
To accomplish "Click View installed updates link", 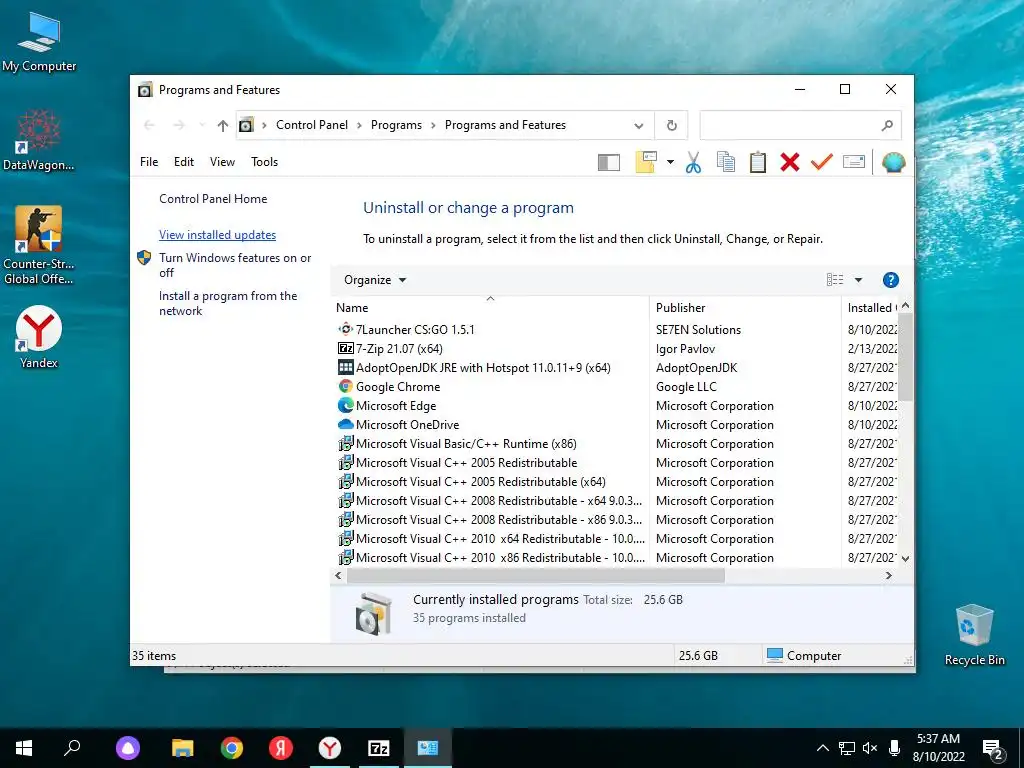I will [217, 235].
